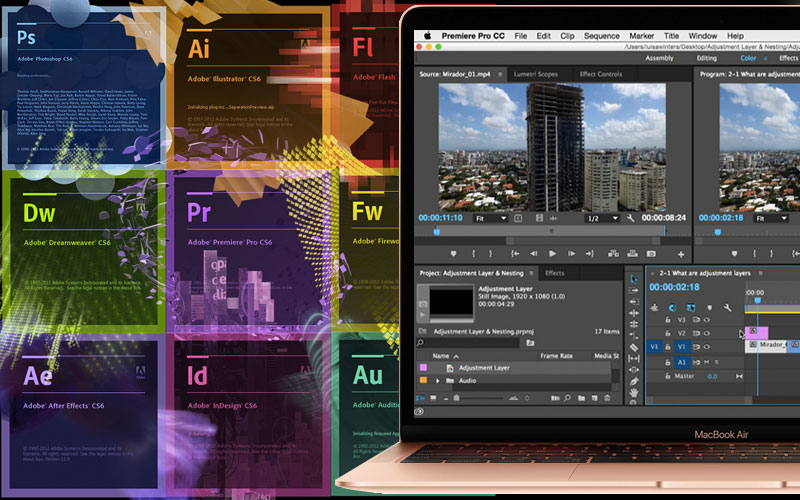
Task: Click Find magnifier in Project panel footer
Action: click(567, 398)
